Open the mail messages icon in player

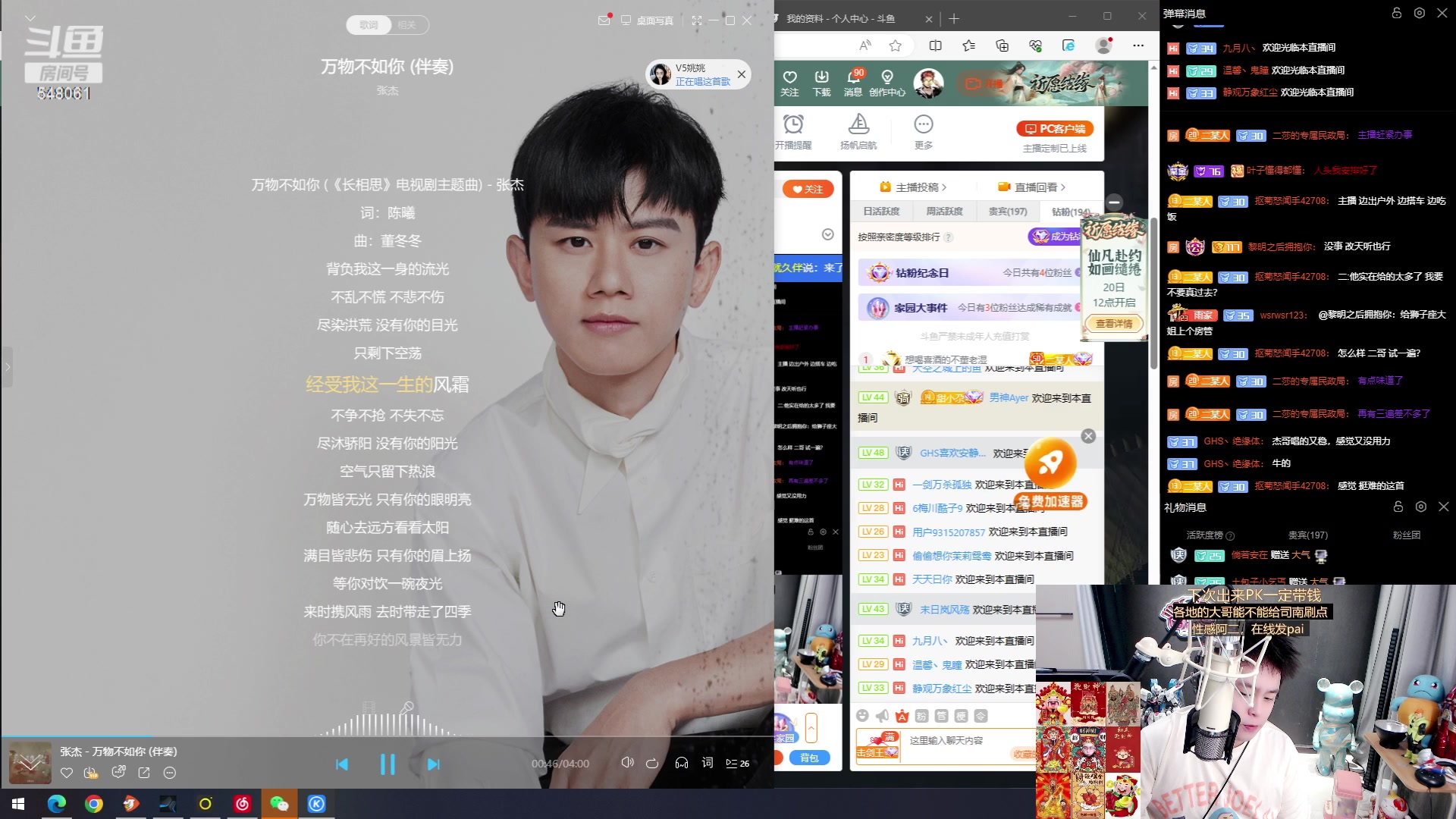tap(604, 20)
